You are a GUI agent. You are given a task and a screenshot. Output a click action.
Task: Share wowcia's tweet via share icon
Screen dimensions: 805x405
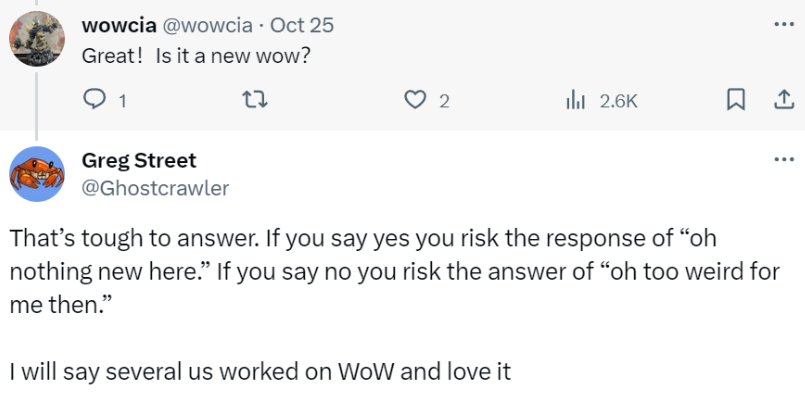[783, 100]
